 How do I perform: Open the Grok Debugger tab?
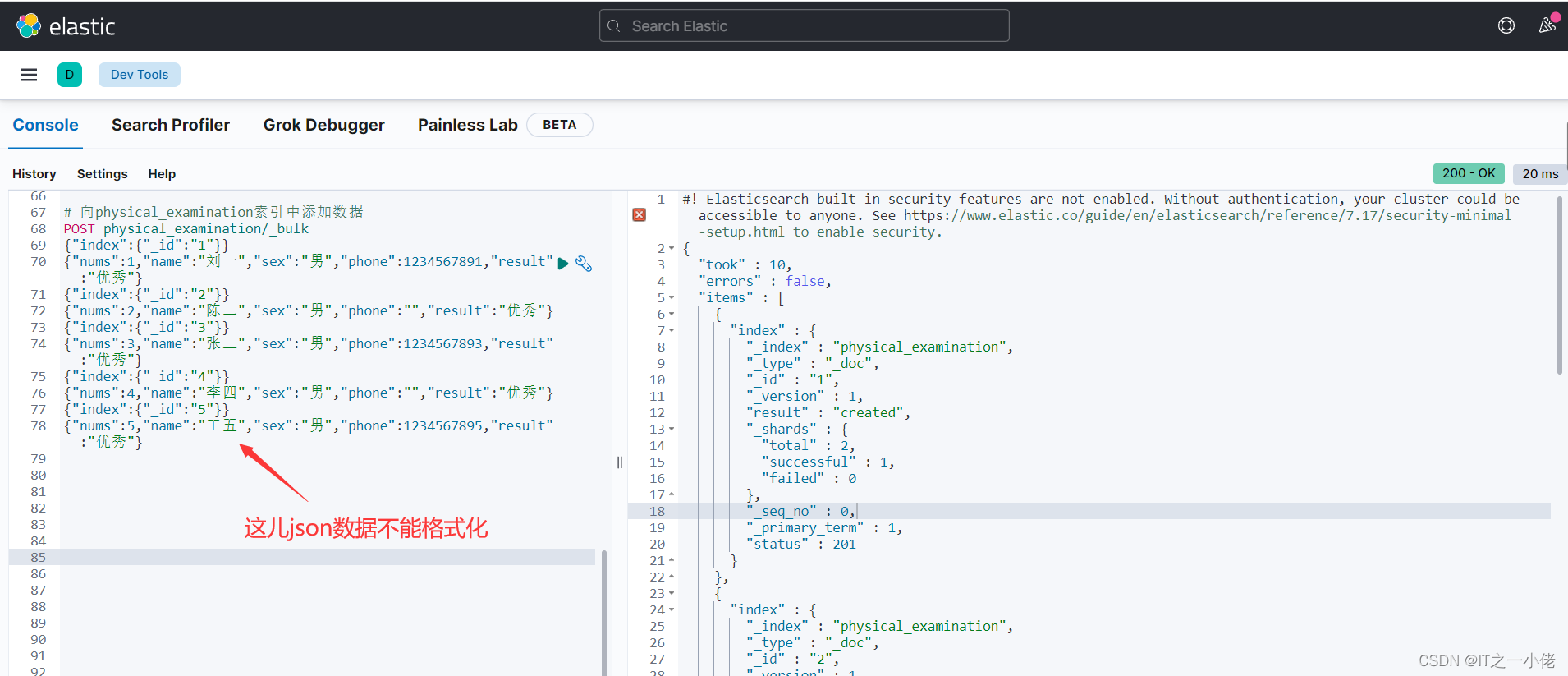coord(324,125)
